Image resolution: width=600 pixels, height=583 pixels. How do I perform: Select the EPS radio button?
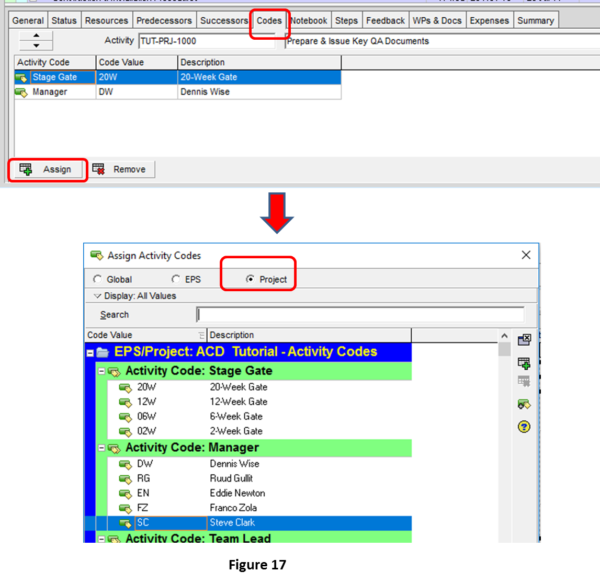(x=177, y=280)
